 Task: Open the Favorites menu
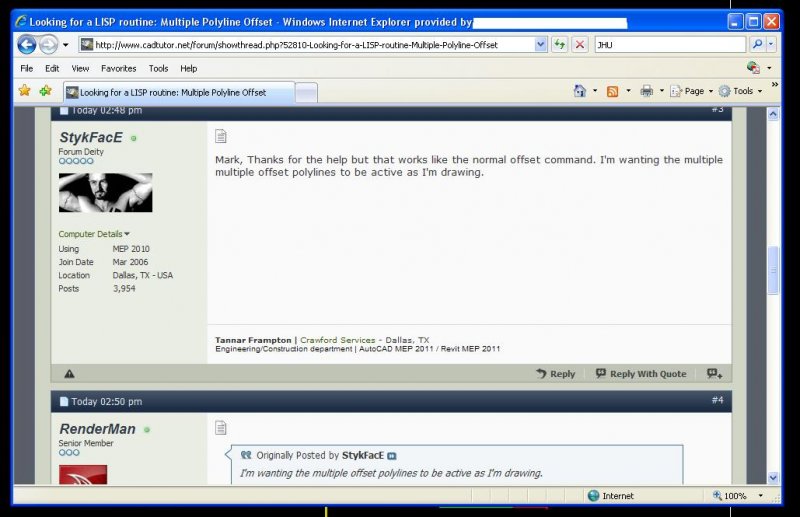tap(118, 68)
